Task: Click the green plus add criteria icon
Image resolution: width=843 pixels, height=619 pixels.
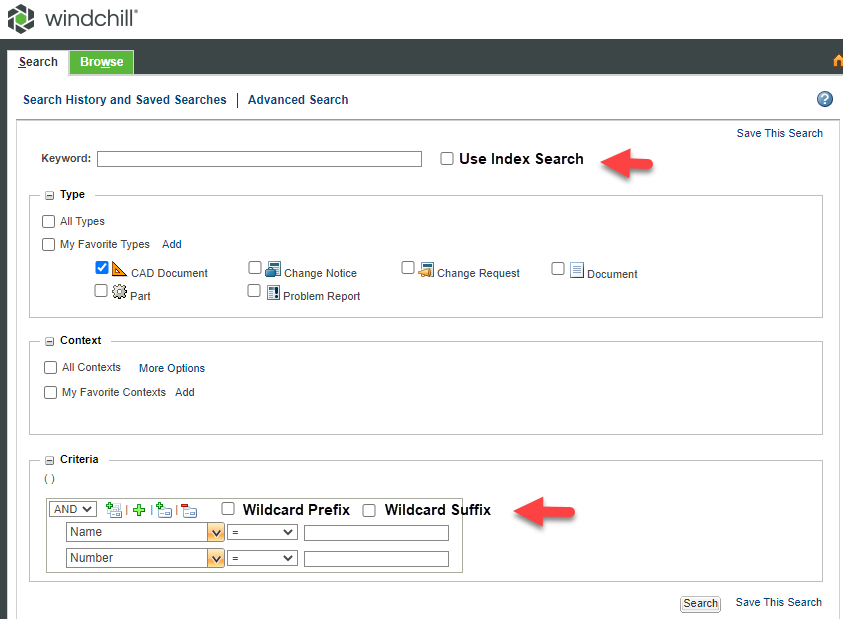Action: coord(139,510)
